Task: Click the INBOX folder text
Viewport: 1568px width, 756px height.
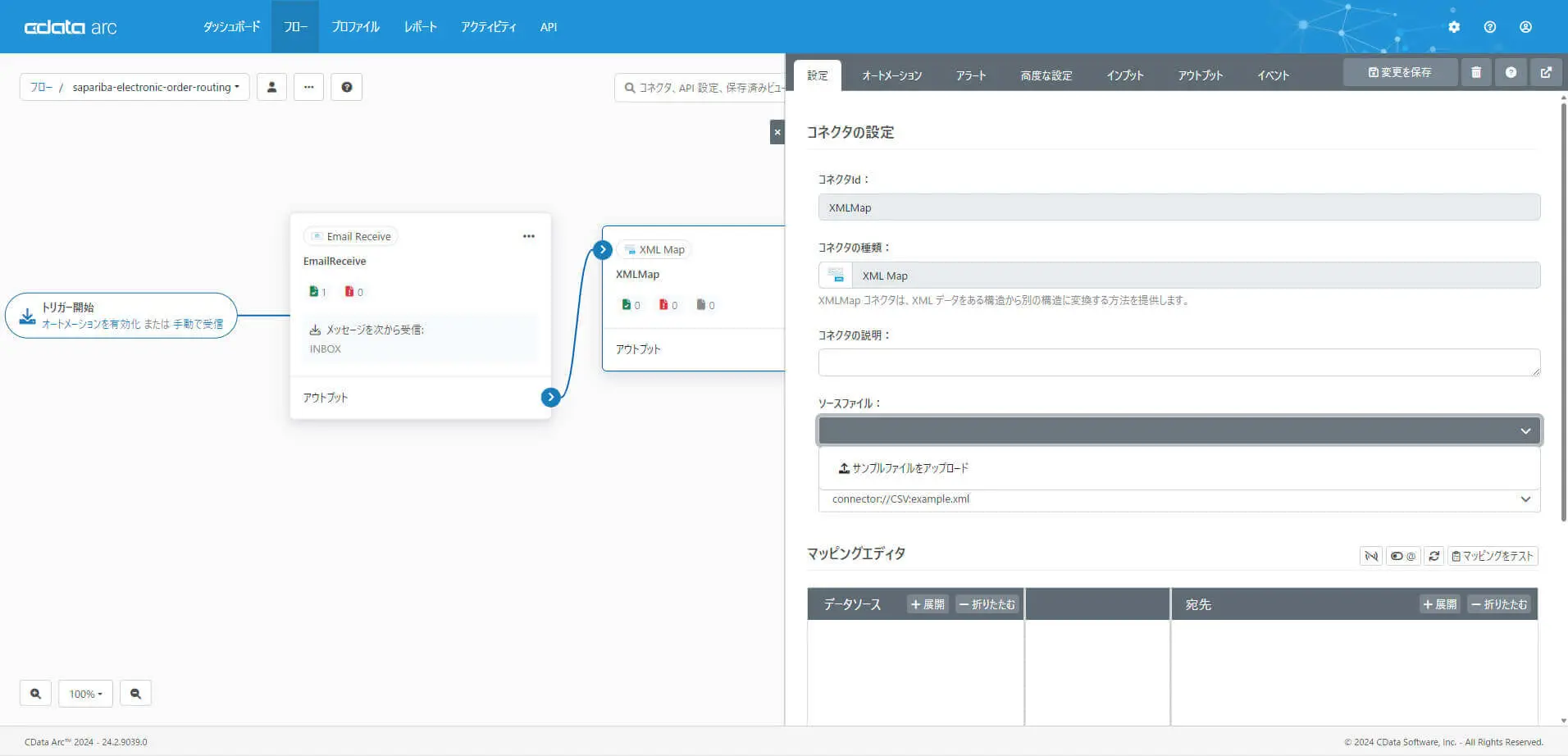Action: pos(325,348)
